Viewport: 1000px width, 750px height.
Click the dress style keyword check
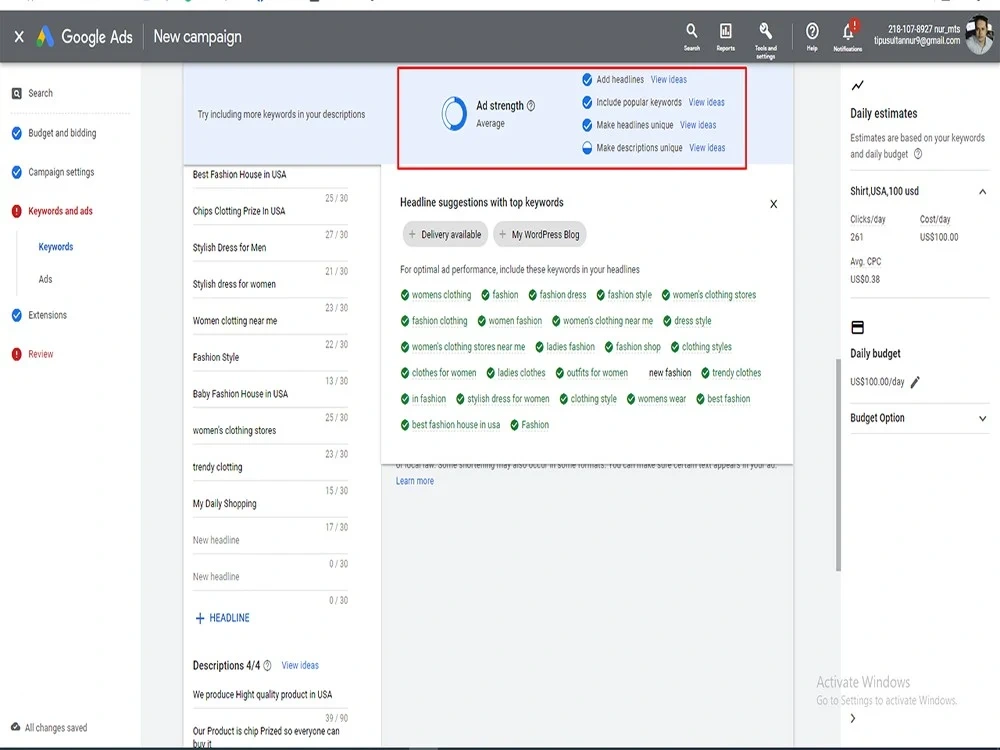pos(667,321)
